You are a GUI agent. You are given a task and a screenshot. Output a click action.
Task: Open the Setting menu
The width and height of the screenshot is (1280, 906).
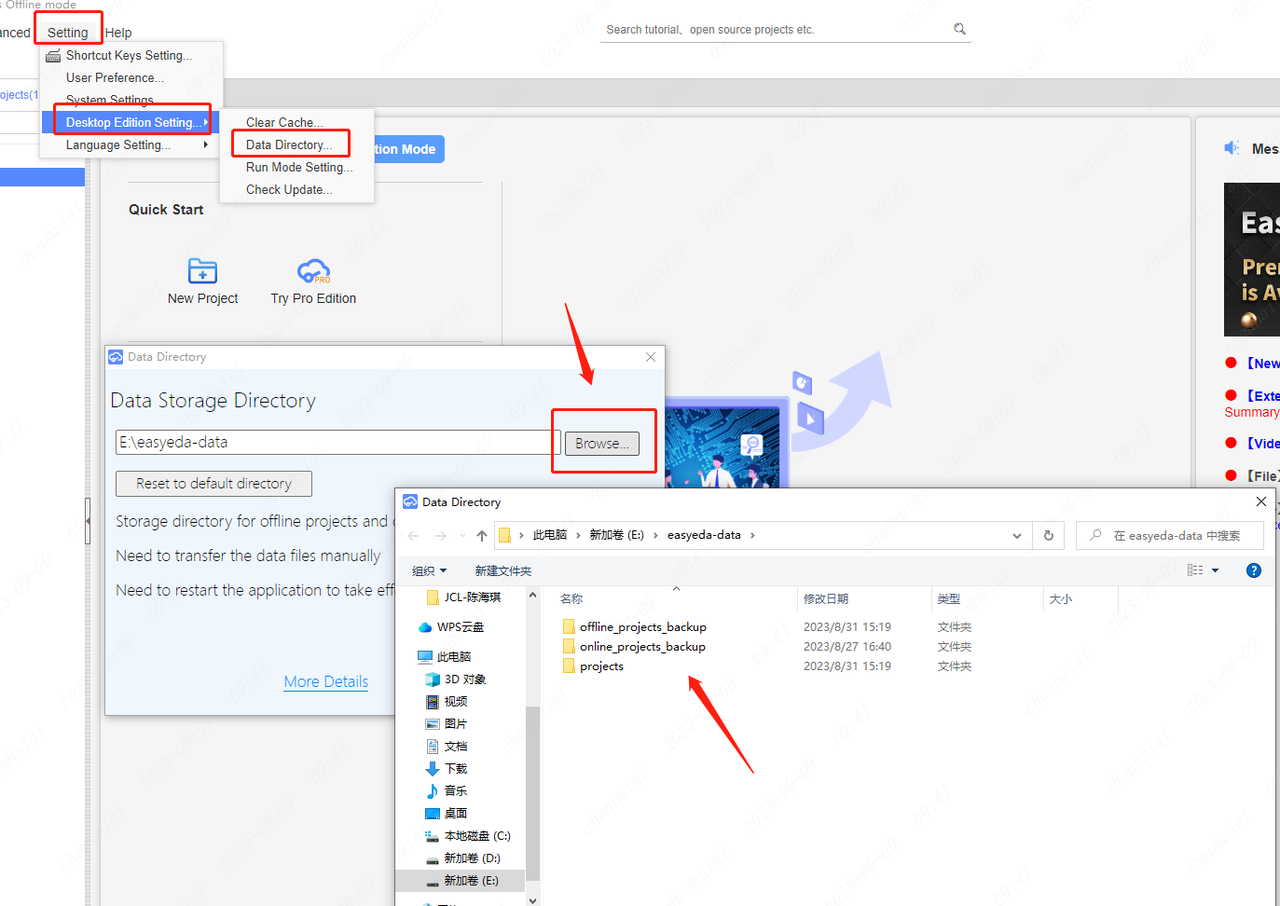point(67,33)
